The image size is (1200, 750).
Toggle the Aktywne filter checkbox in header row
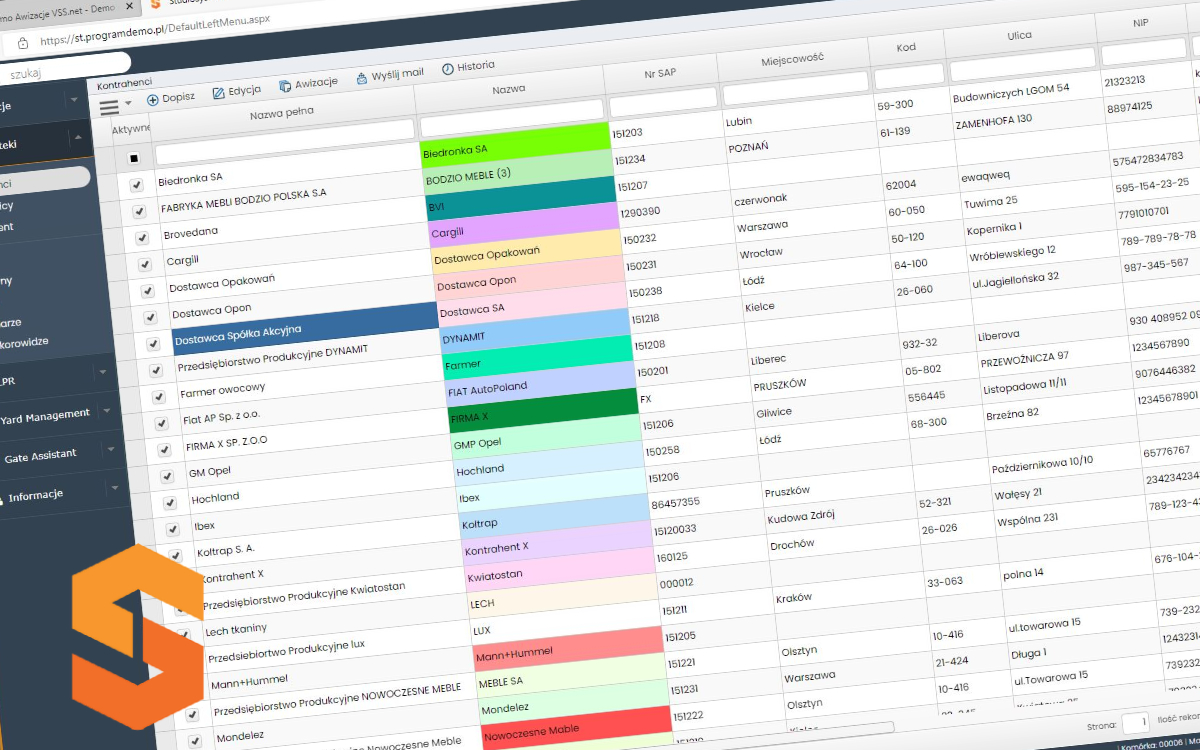[134, 158]
